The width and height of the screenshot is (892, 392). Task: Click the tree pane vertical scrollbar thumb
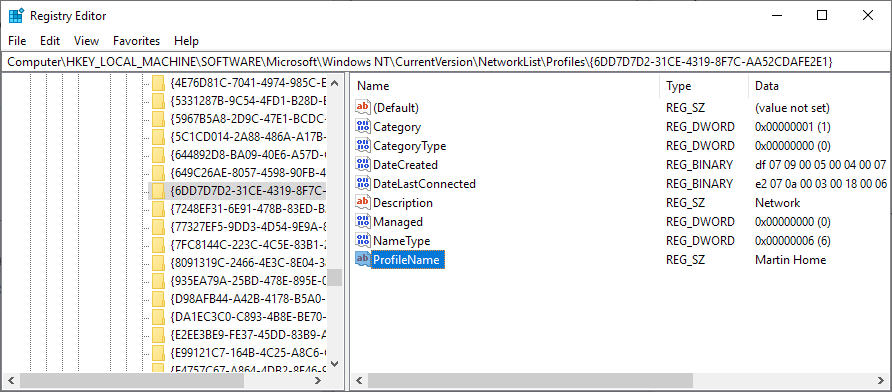click(334, 277)
